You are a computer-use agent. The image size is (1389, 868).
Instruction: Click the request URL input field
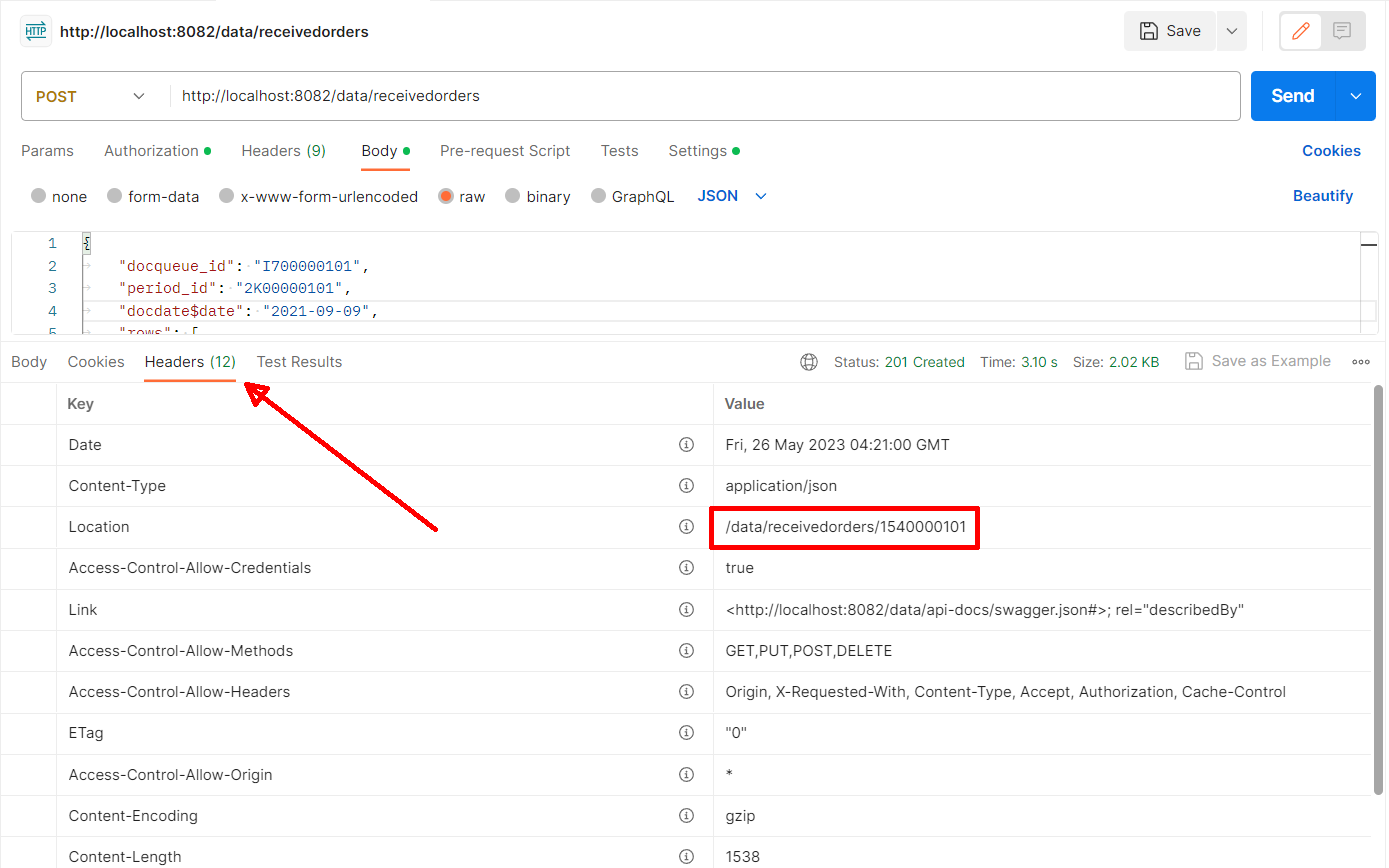(x=700, y=97)
